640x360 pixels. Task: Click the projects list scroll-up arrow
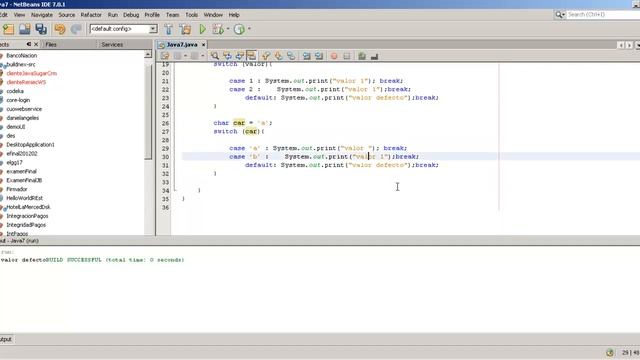(148, 54)
